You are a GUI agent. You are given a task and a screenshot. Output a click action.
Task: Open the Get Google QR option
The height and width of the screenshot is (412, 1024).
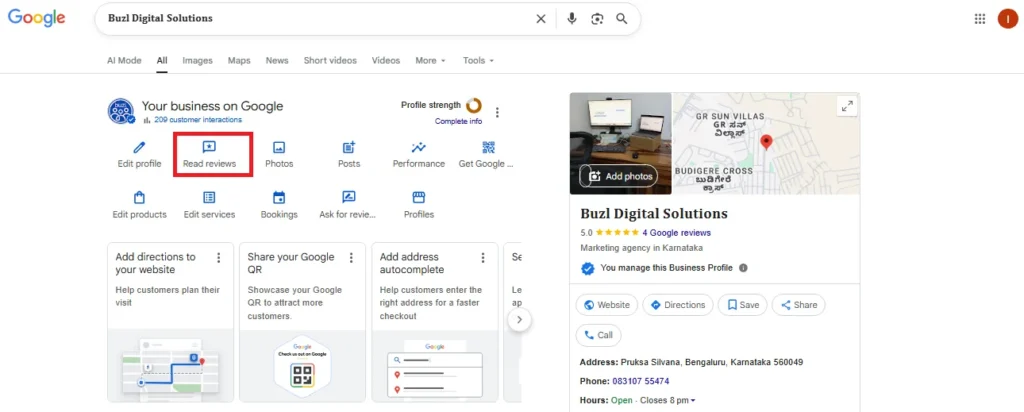pyautogui.click(x=486, y=155)
